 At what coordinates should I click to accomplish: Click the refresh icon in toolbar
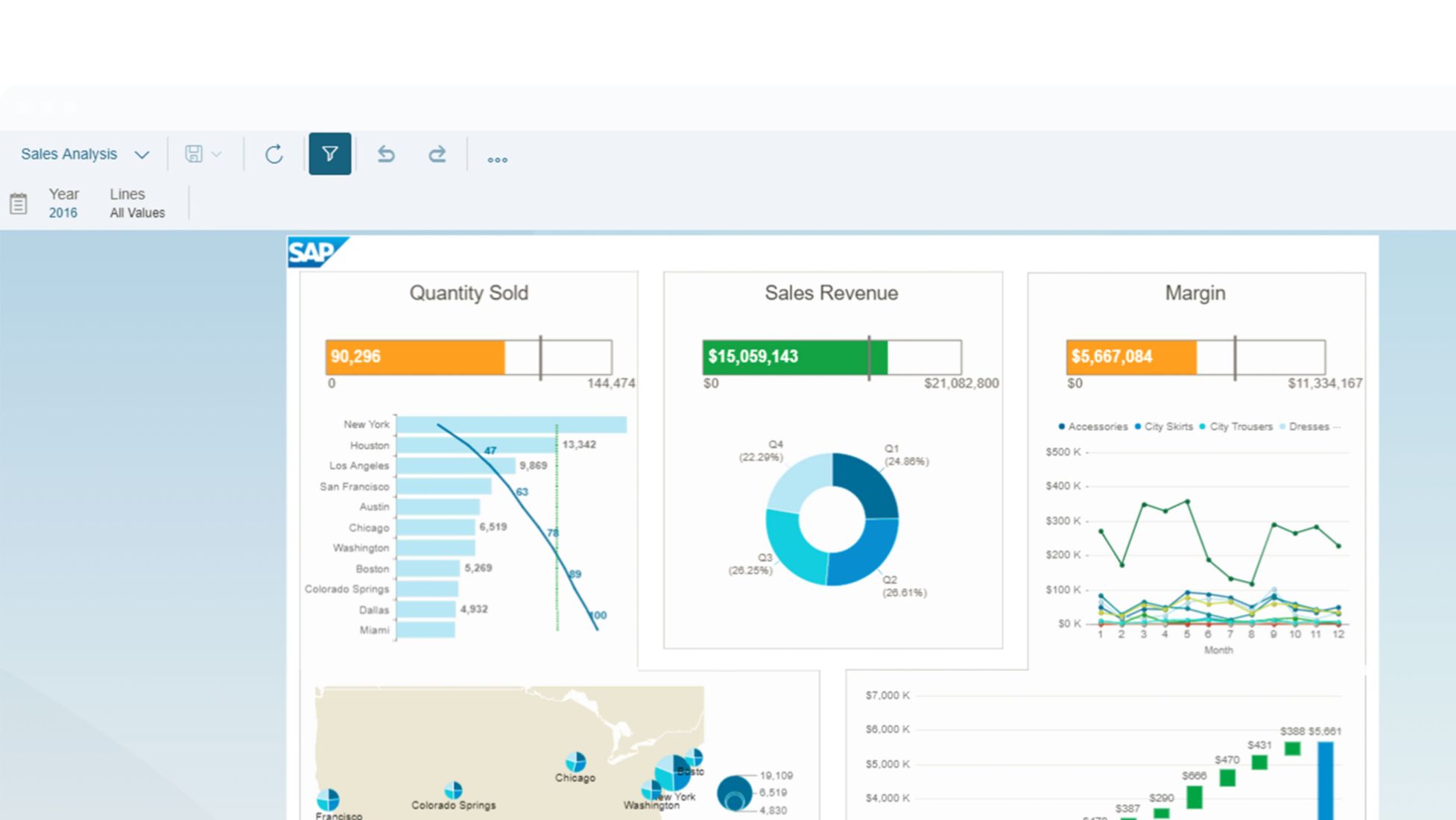point(273,154)
